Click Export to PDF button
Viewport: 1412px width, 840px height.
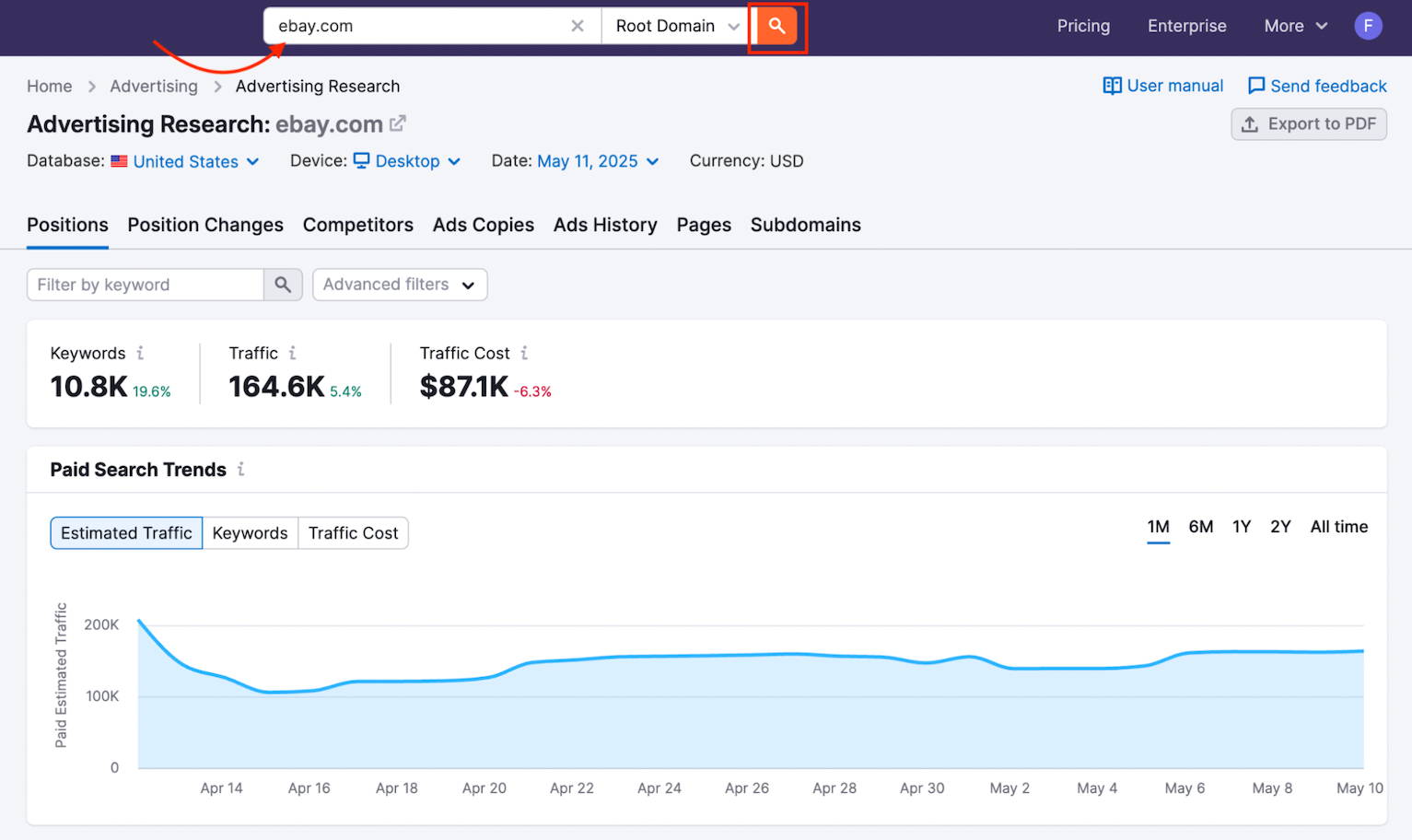coord(1308,124)
